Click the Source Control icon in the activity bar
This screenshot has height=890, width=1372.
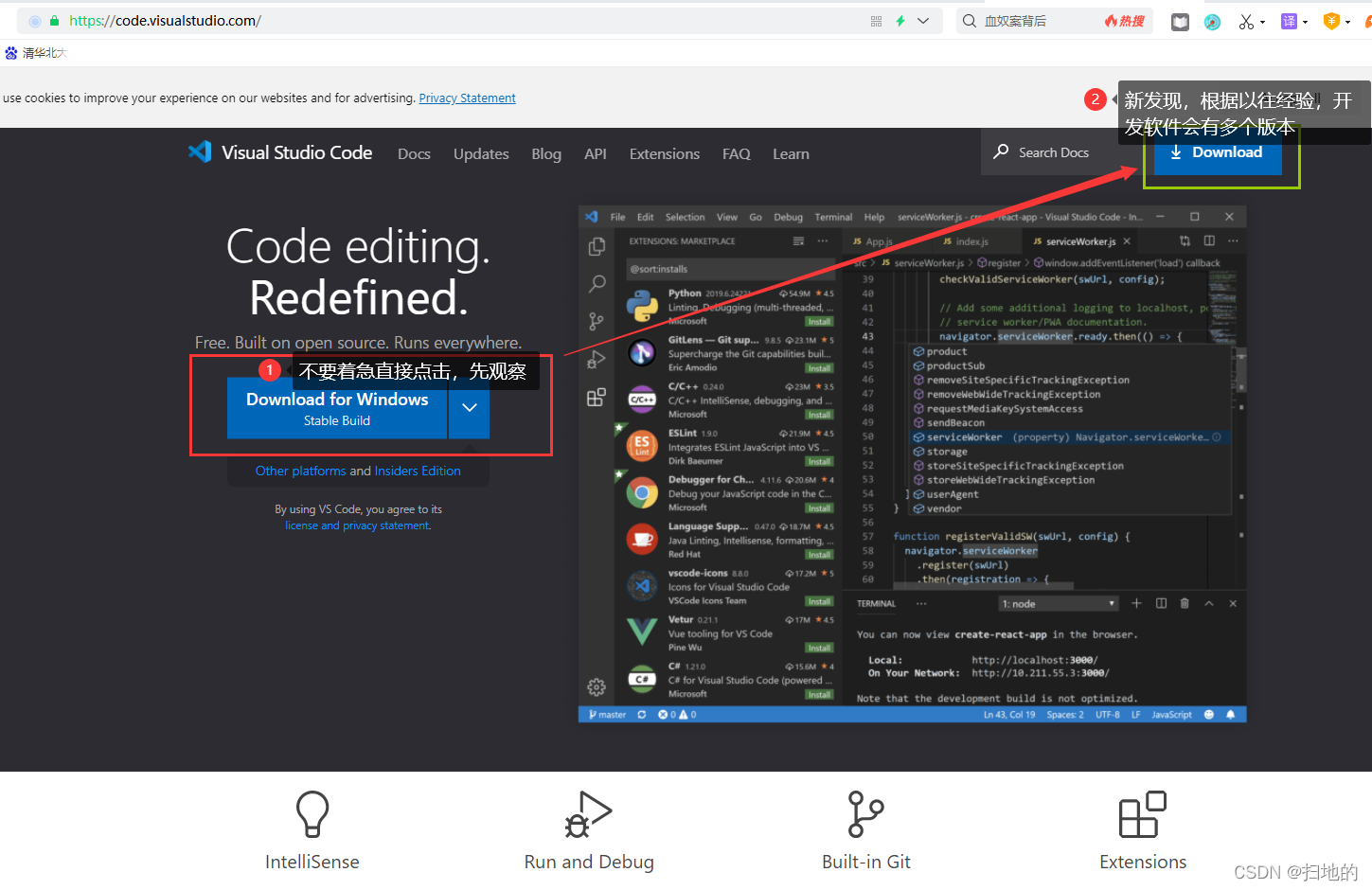pos(597,321)
